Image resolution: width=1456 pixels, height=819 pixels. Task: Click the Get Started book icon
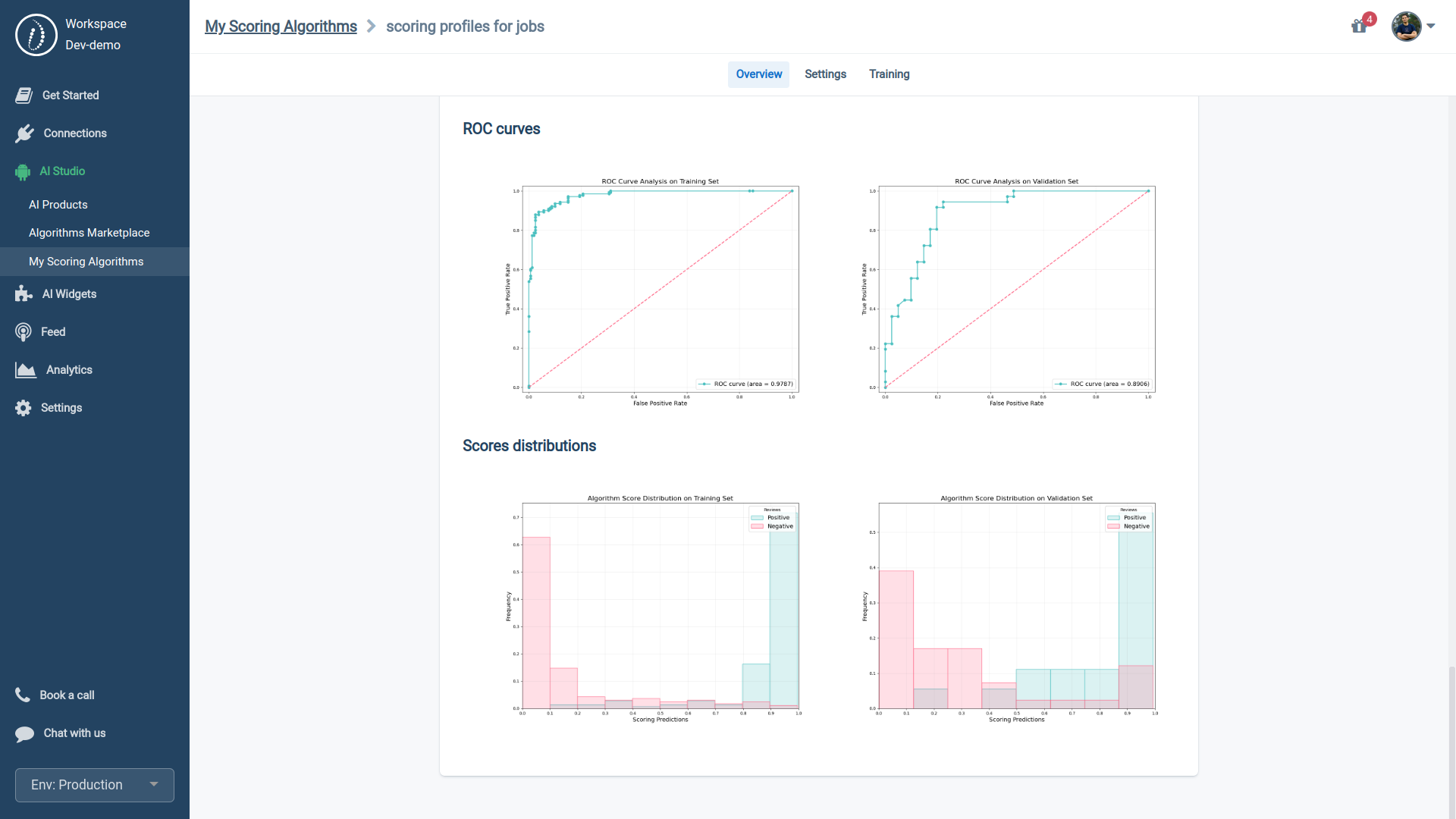(x=24, y=96)
